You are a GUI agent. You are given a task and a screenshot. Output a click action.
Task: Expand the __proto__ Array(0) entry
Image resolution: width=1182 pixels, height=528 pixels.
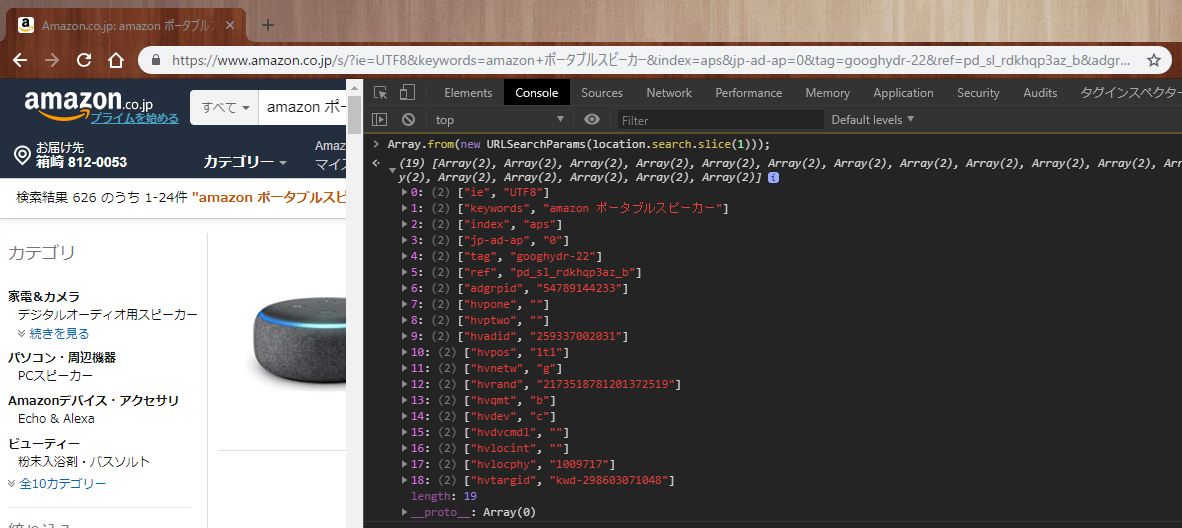point(405,512)
